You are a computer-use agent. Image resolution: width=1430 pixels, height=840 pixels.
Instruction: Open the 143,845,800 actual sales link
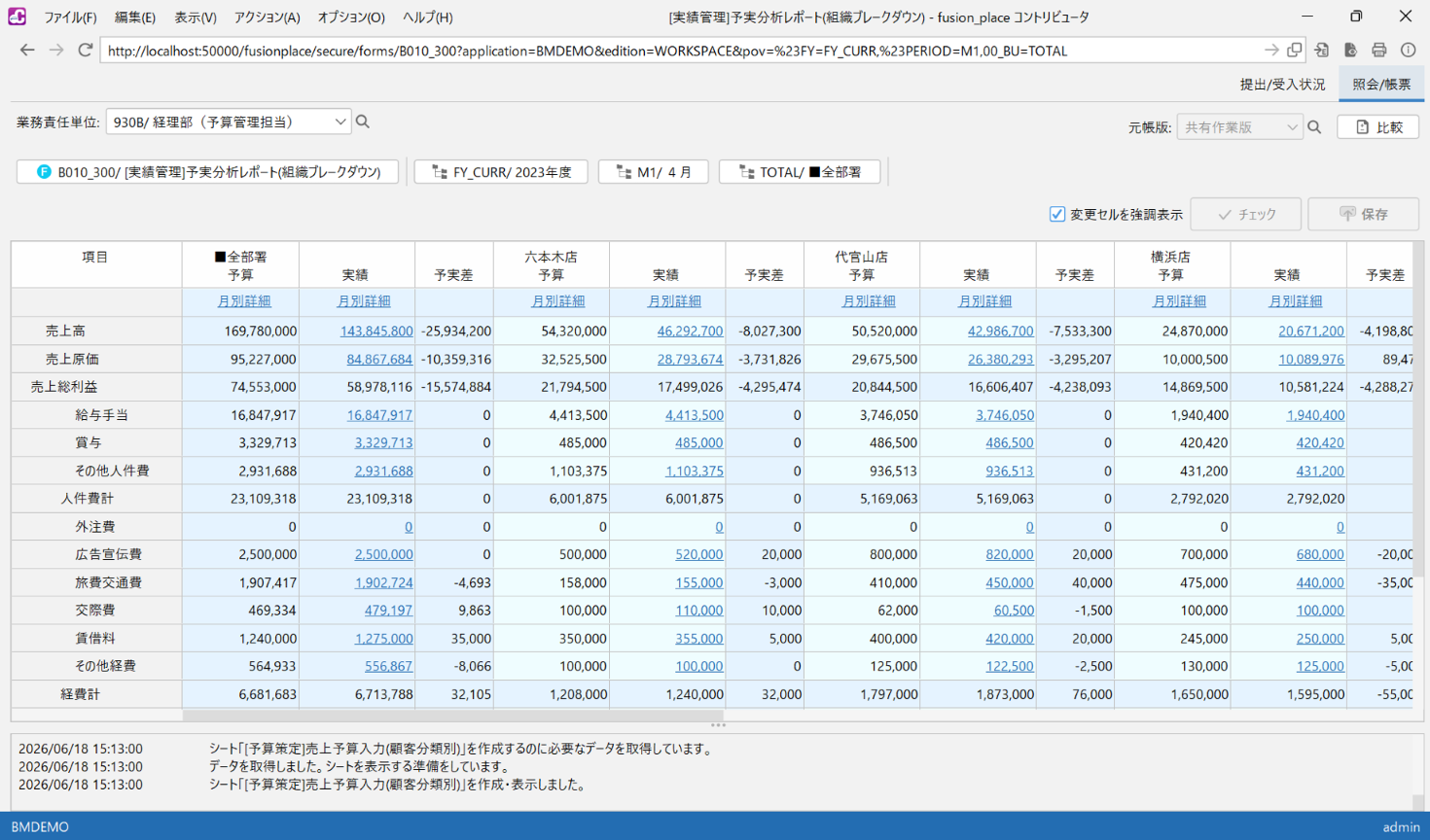[376, 332]
